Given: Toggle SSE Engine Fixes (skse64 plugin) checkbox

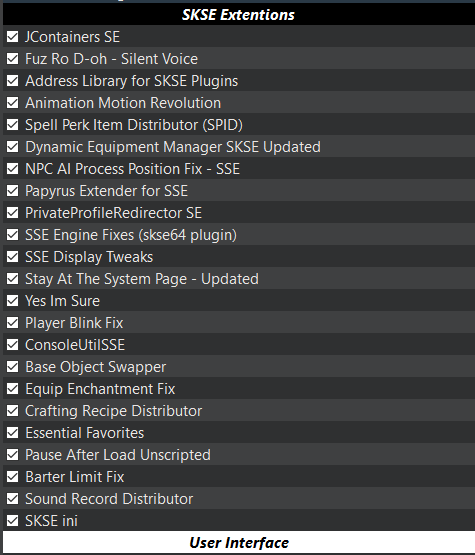Looking at the screenshot, I should (x=13, y=235).
